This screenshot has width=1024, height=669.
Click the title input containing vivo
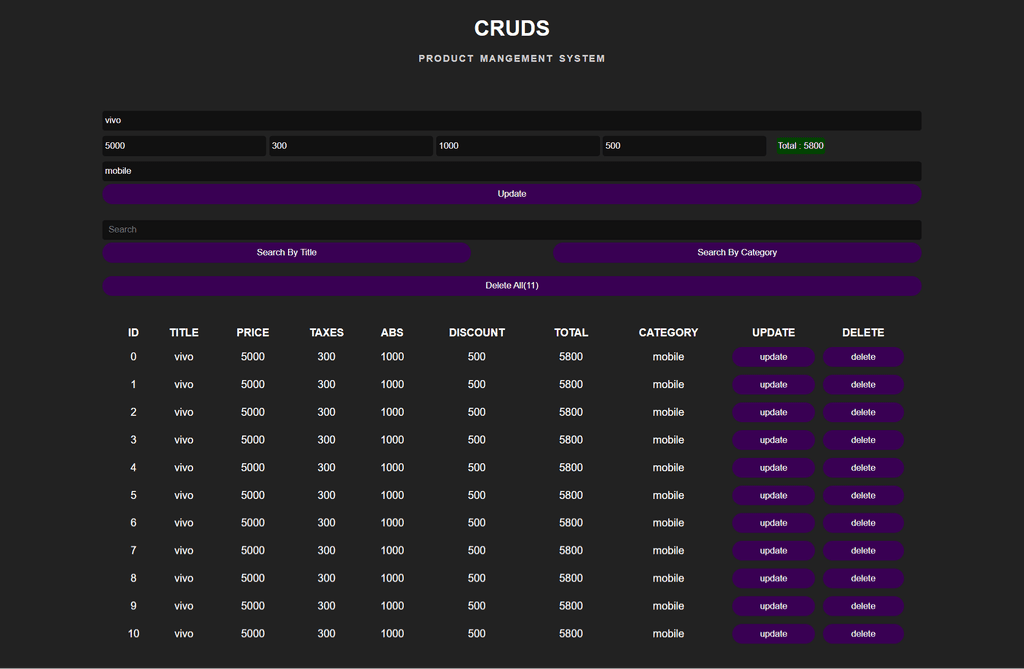[511, 120]
